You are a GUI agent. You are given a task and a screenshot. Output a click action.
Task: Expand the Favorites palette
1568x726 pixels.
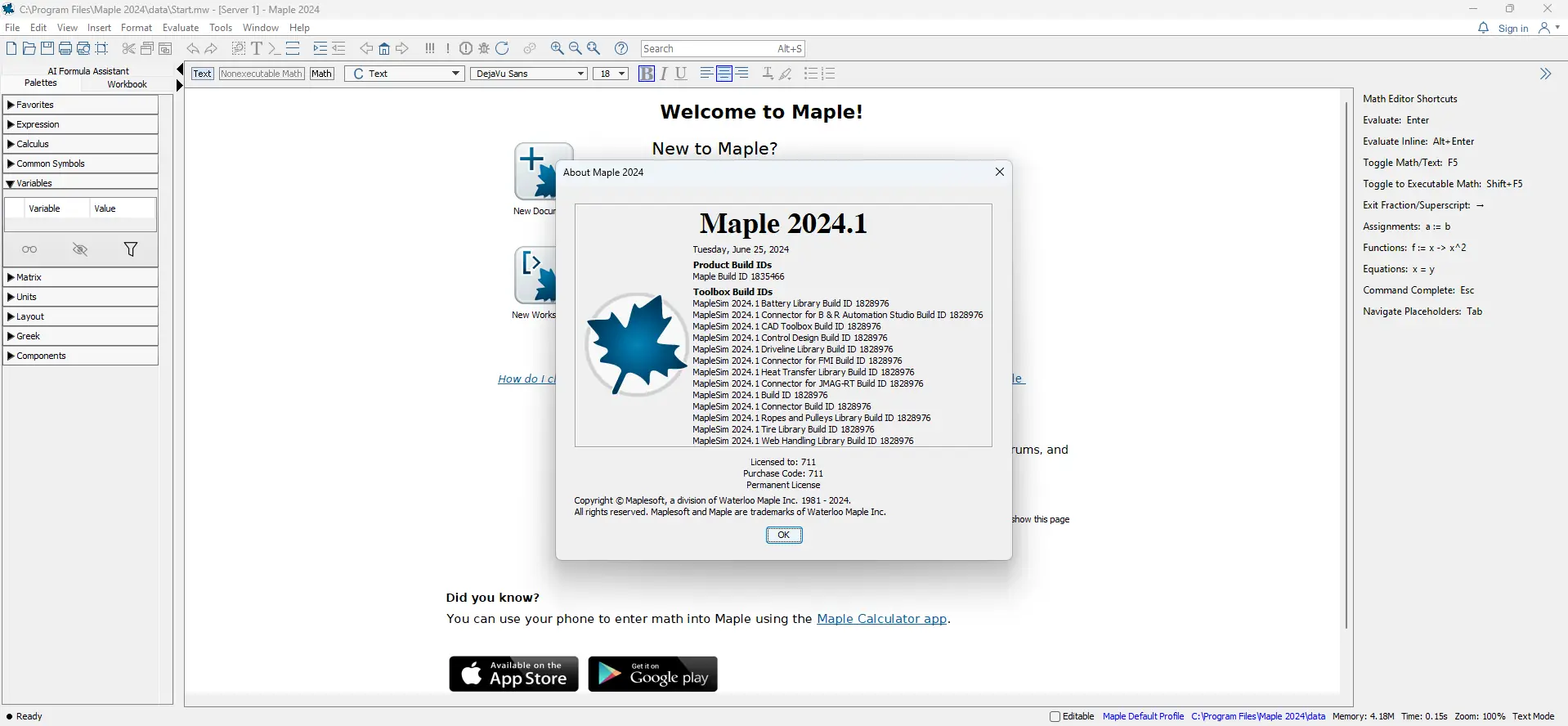point(80,105)
